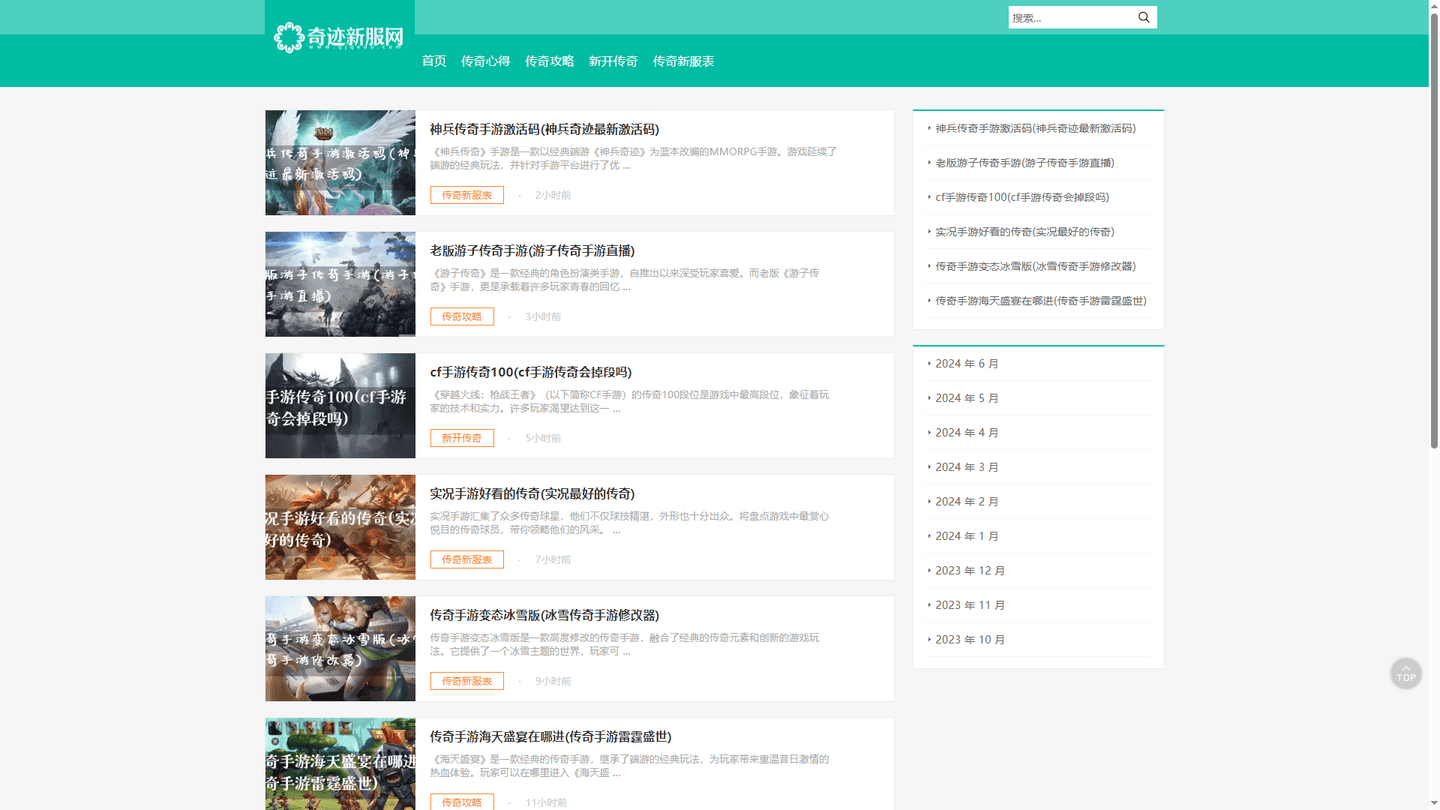Open article 传奇手游海天盛宴在哪进 title in main list
Screen dimensions: 1440x810
click(x=550, y=736)
